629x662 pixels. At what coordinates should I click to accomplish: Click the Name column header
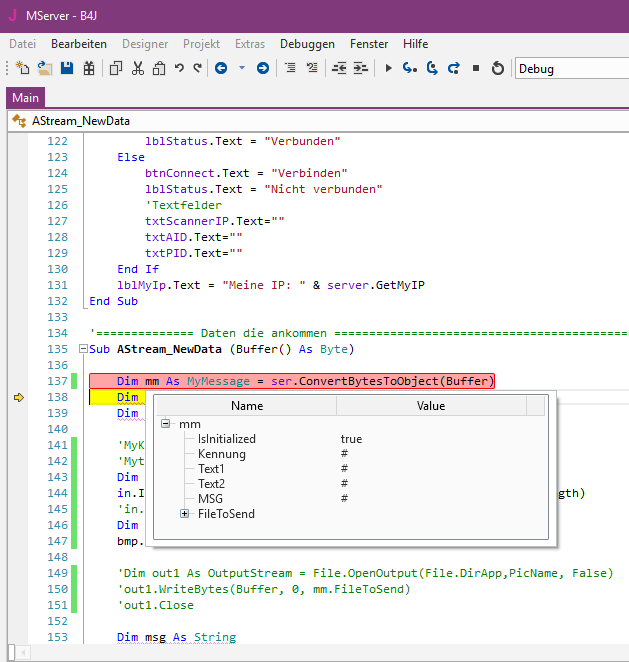tap(247, 406)
